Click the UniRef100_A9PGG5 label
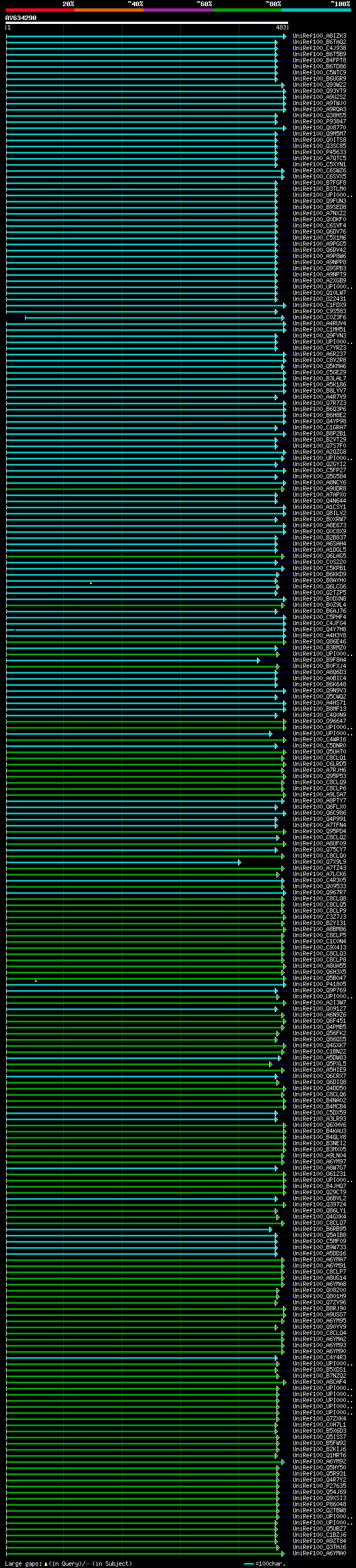Image resolution: width=356 pixels, height=1568 pixels. (319, 244)
